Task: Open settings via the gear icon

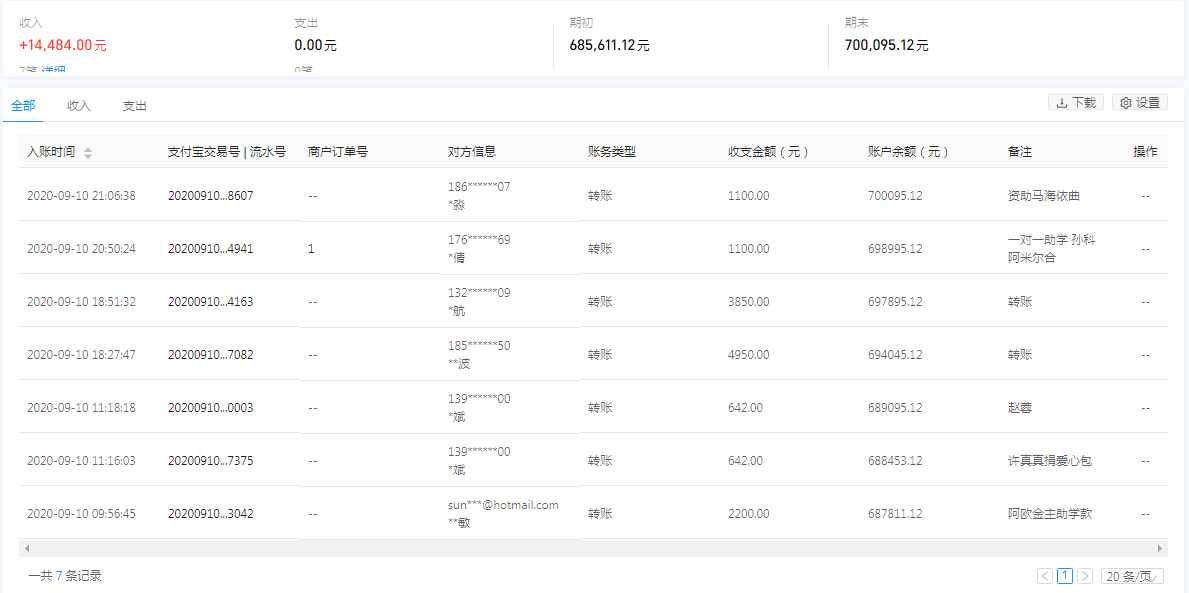Action: click(1126, 102)
